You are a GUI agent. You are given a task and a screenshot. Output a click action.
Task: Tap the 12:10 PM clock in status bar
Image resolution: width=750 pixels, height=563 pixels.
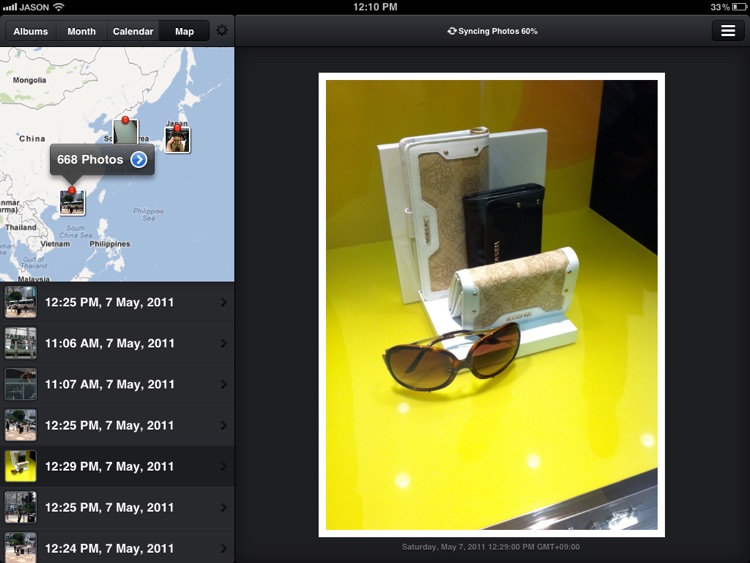tap(375, 7)
